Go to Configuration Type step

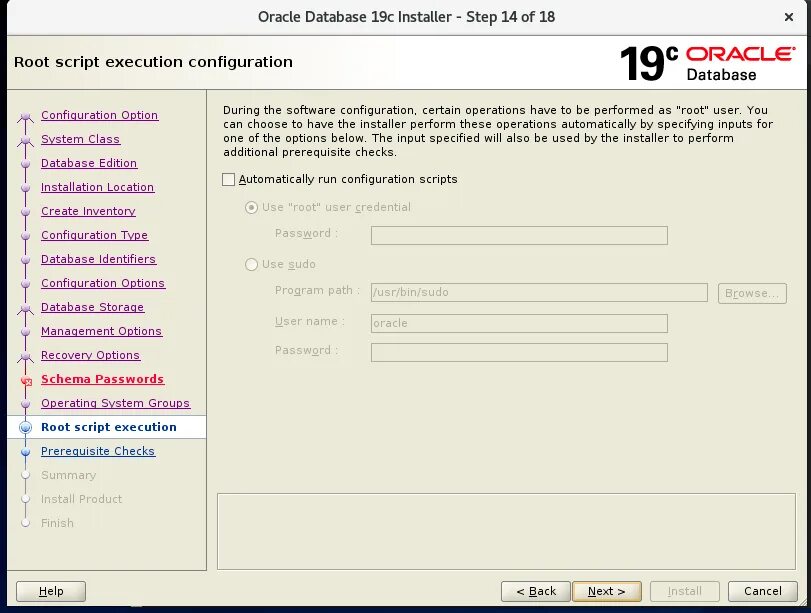coord(94,235)
